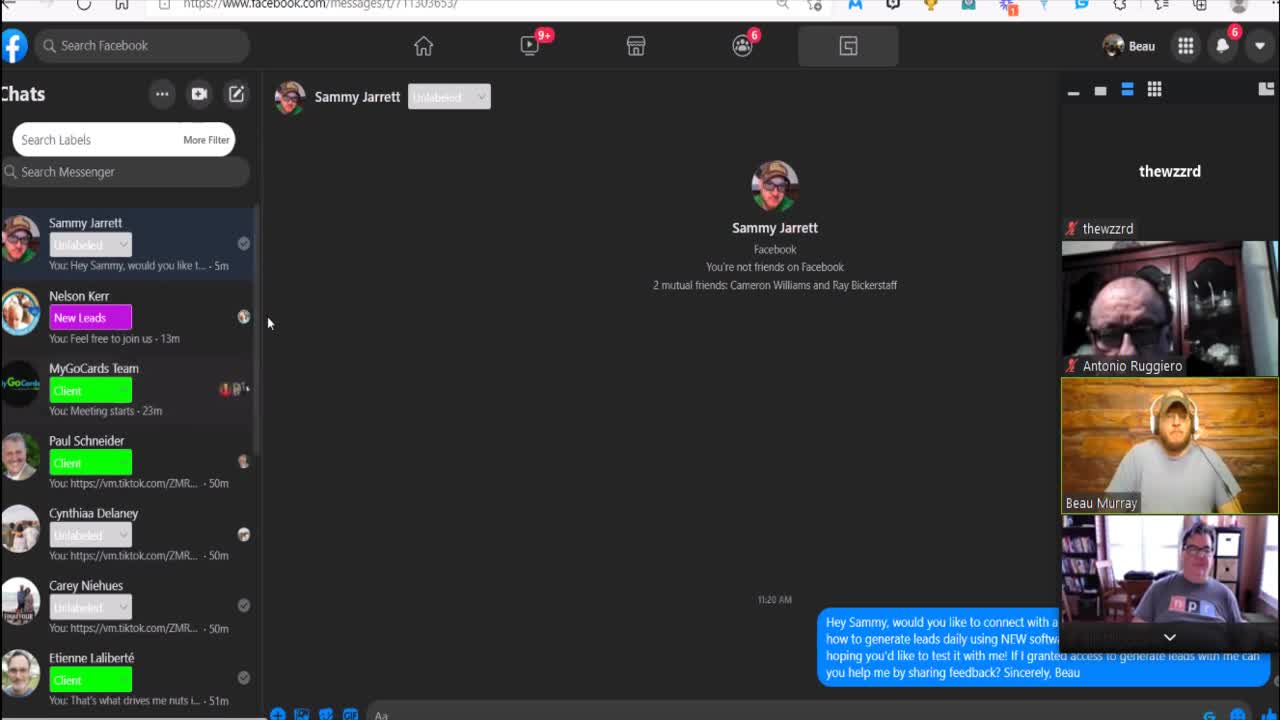Click Sammy Jarrett name in conversation header
The width and height of the screenshot is (1280, 720).
point(357,97)
